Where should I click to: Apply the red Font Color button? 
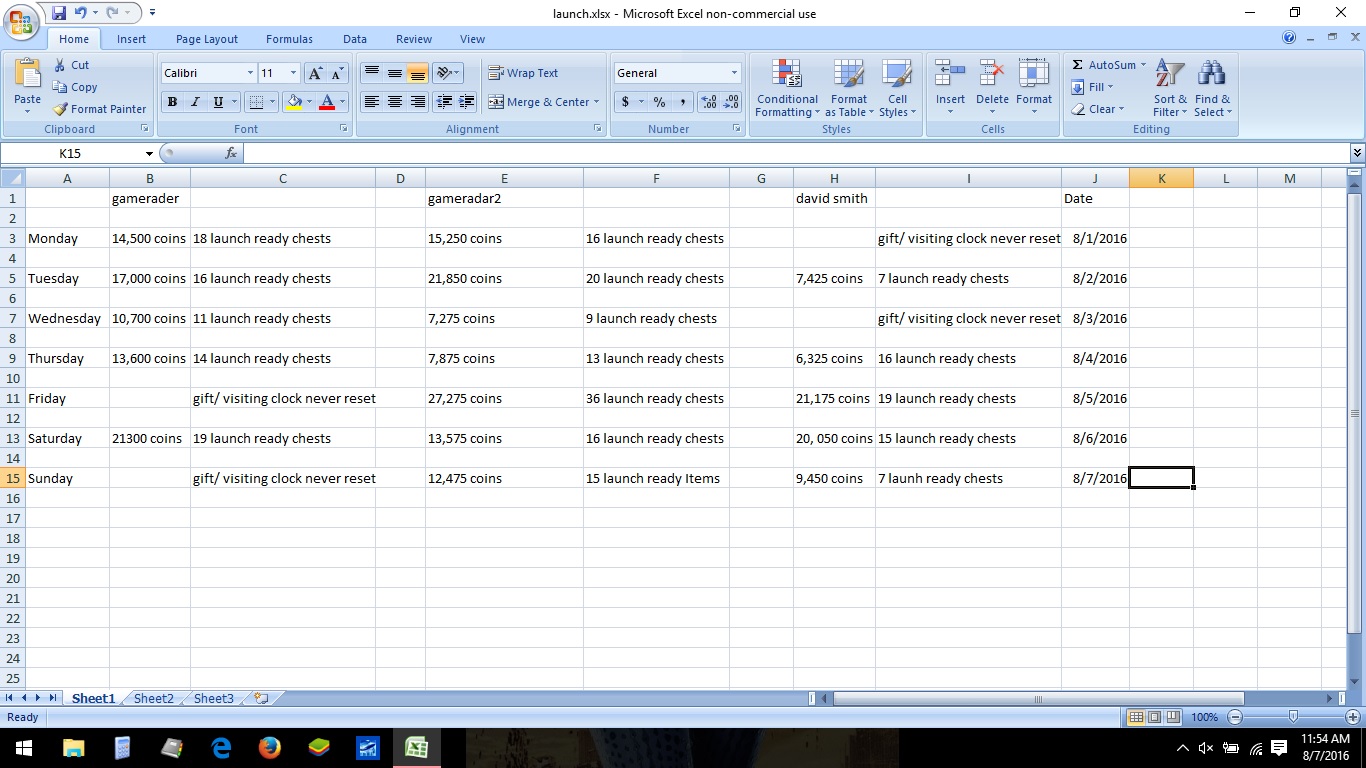[326, 102]
